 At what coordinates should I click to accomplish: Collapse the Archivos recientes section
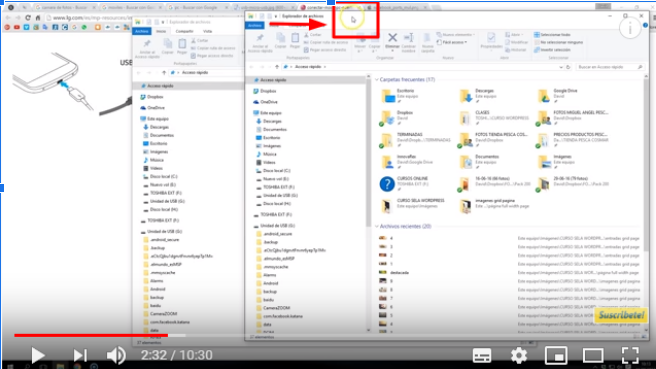[x=377, y=226]
